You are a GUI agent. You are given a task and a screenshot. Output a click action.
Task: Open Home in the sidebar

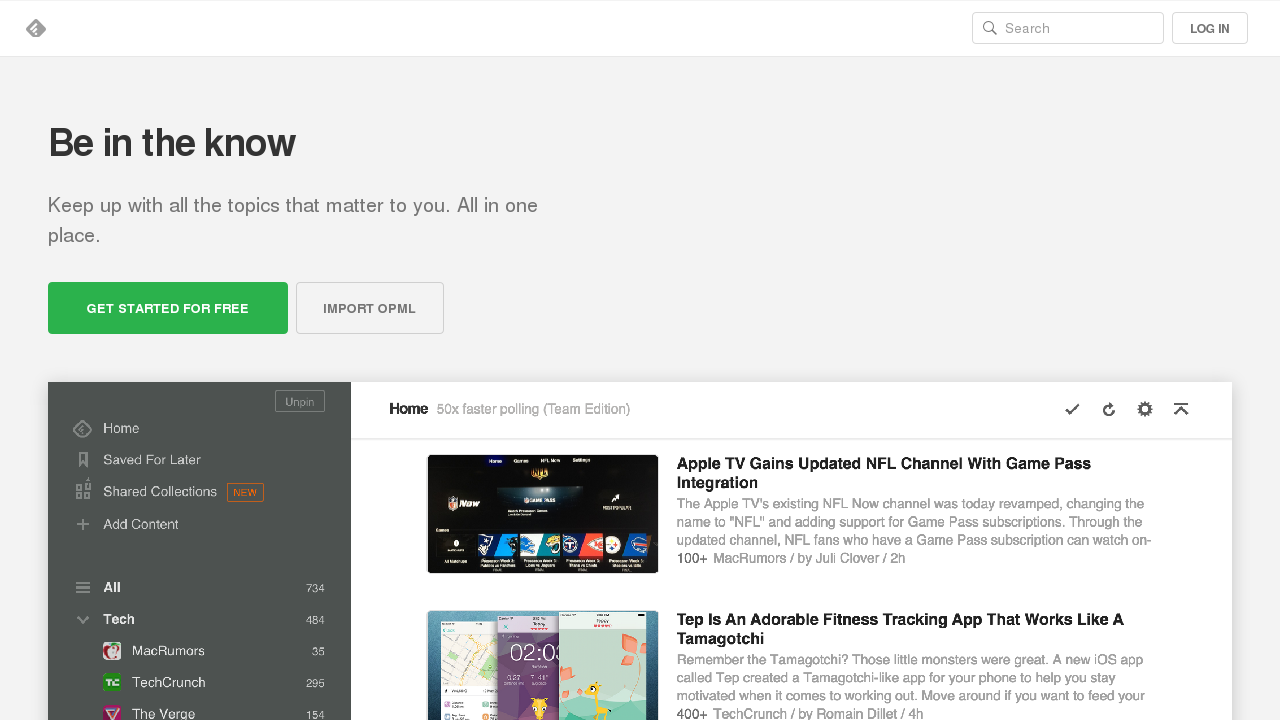pos(121,428)
